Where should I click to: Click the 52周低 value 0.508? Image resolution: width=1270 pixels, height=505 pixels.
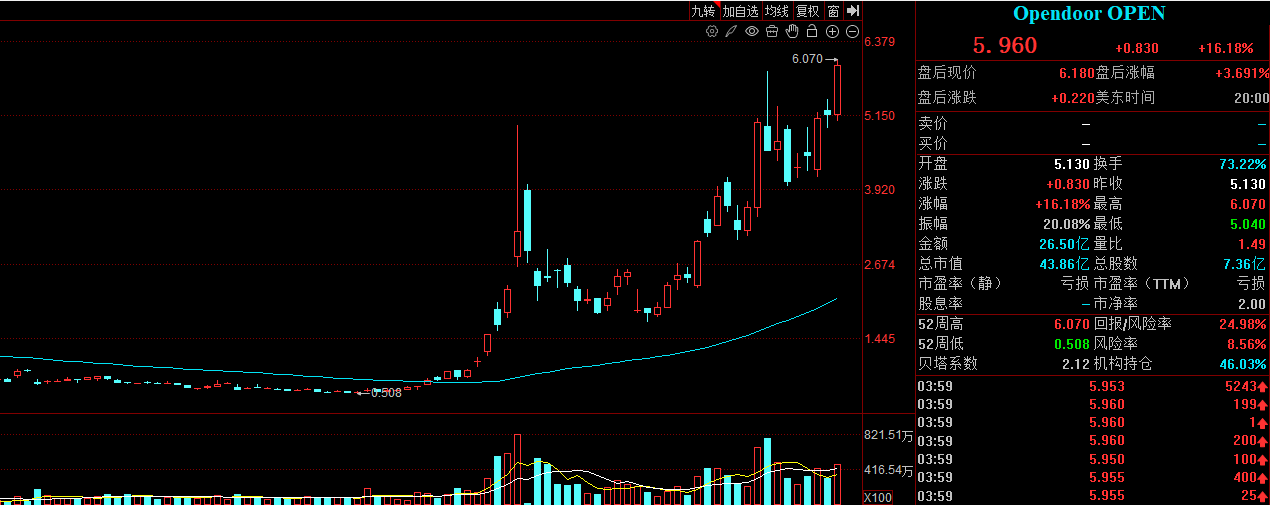coord(1071,344)
